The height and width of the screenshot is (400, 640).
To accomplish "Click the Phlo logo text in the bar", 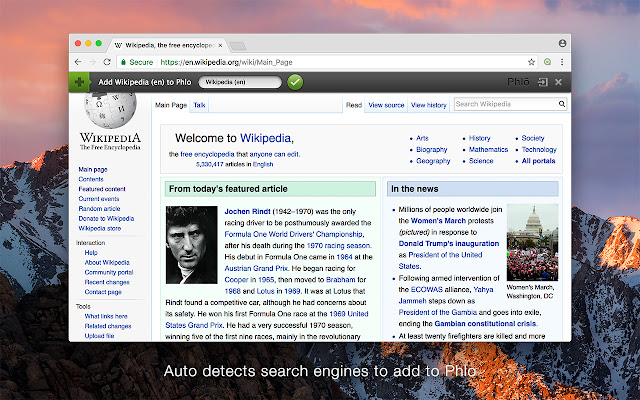I will (518, 82).
